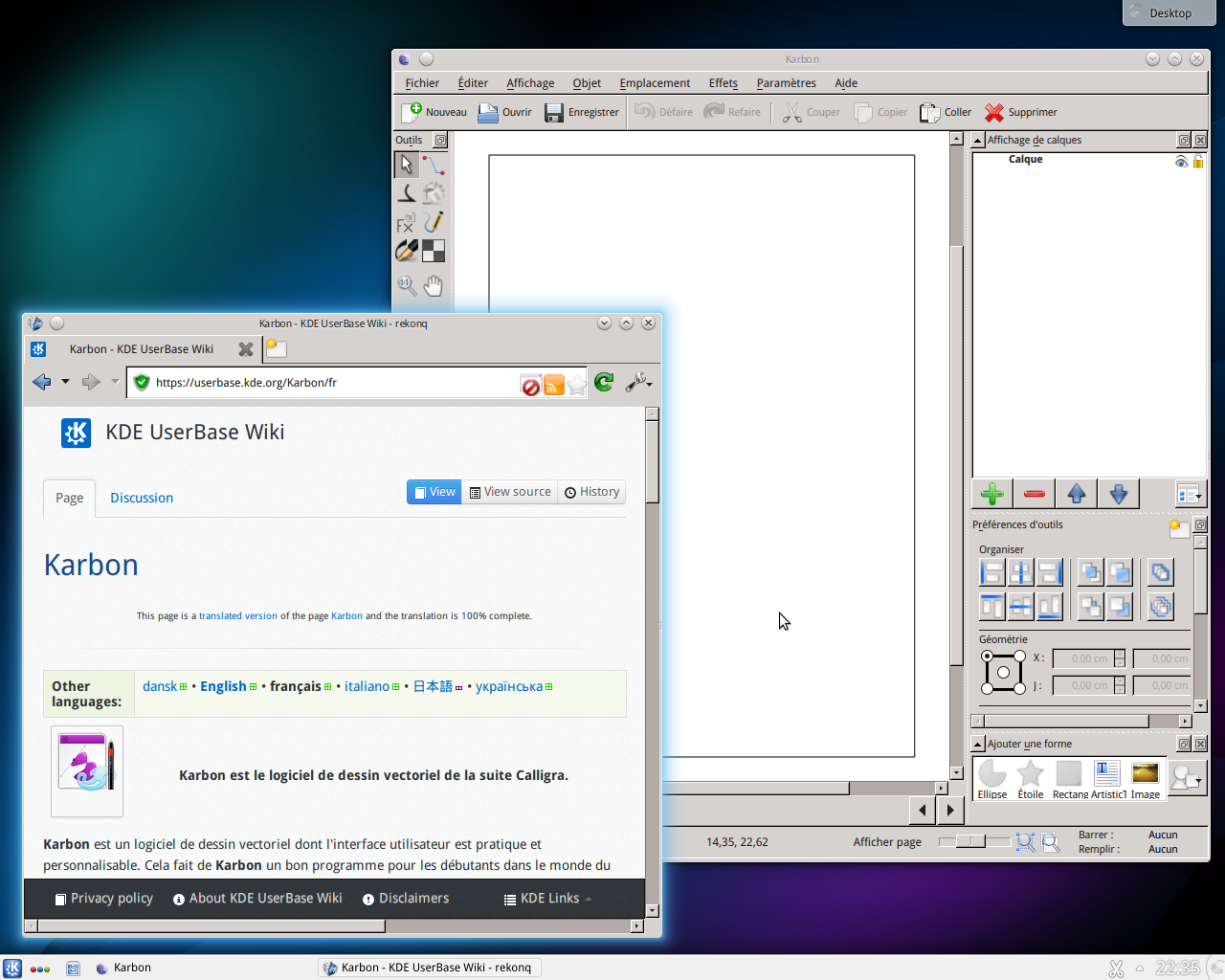This screenshot has width=1225, height=980.
Task: Open the Fichier menu
Action: (x=422, y=83)
